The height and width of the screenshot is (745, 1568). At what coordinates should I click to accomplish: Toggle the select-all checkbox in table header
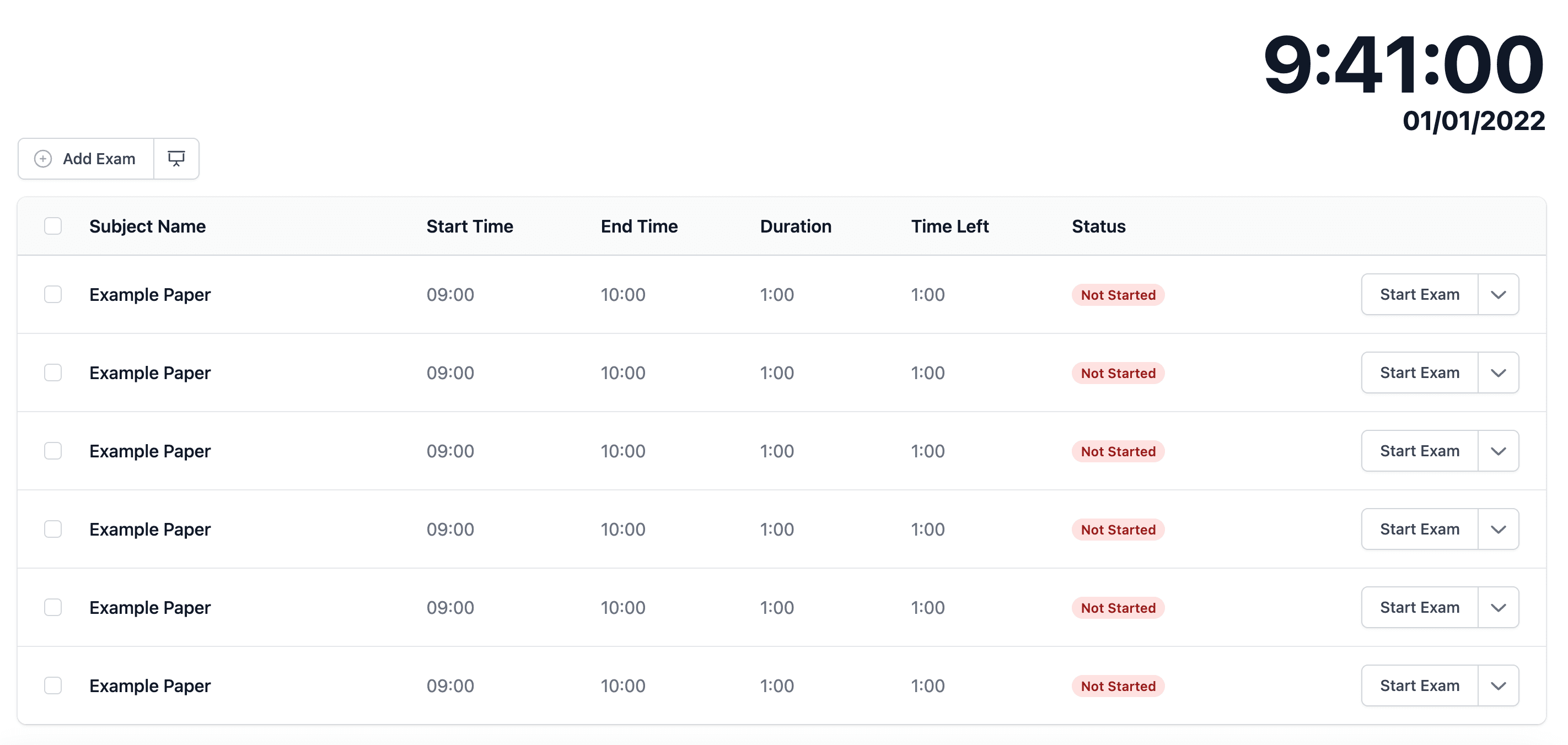pyautogui.click(x=53, y=226)
